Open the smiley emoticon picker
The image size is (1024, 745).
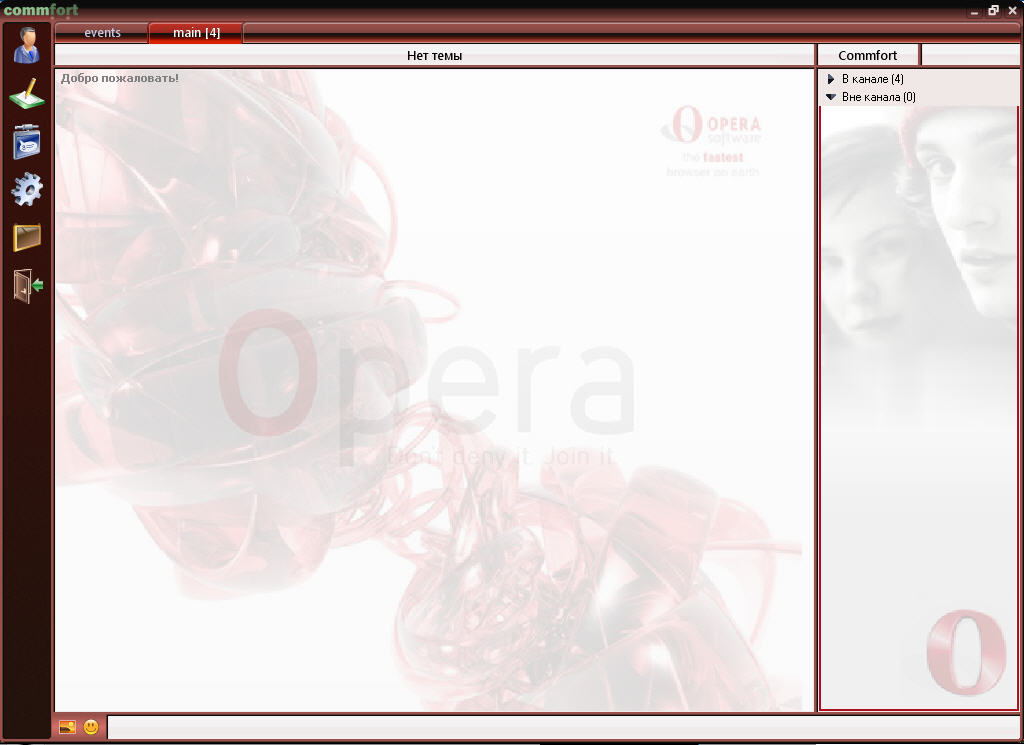click(91, 727)
